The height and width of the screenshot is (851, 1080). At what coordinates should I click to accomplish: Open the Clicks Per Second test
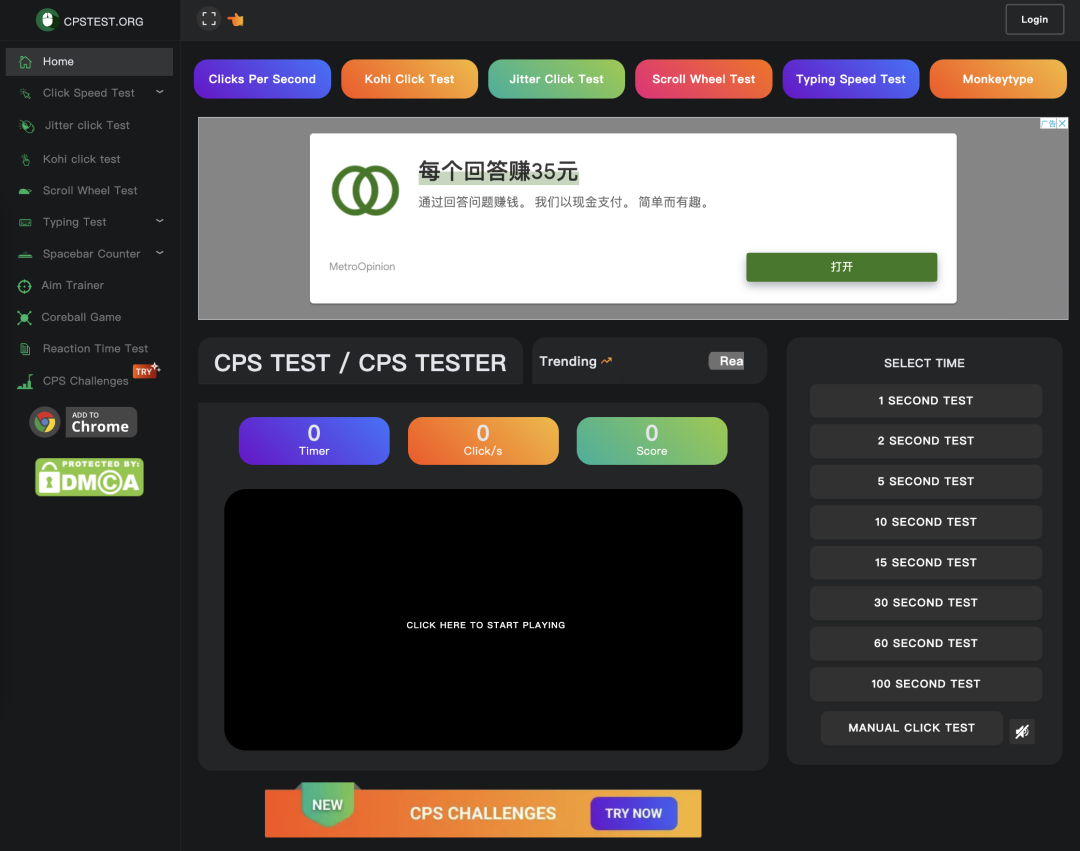click(262, 79)
